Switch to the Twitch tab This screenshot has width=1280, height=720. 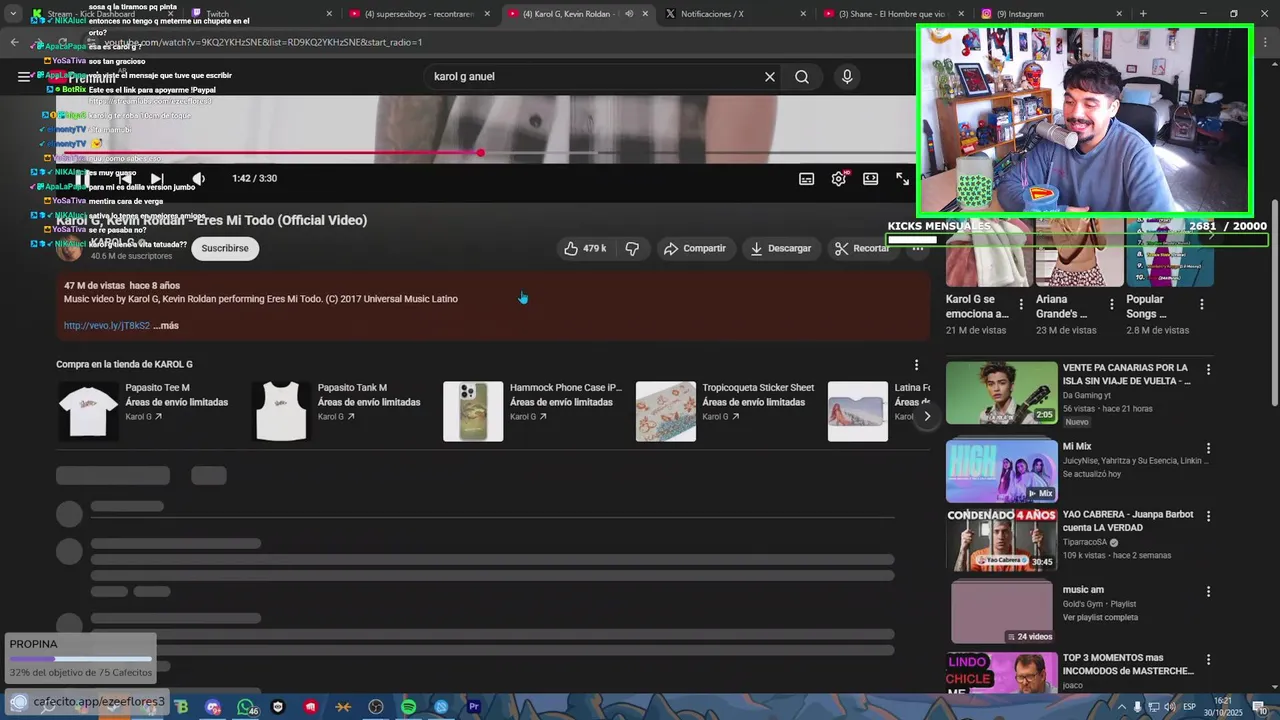click(x=260, y=14)
